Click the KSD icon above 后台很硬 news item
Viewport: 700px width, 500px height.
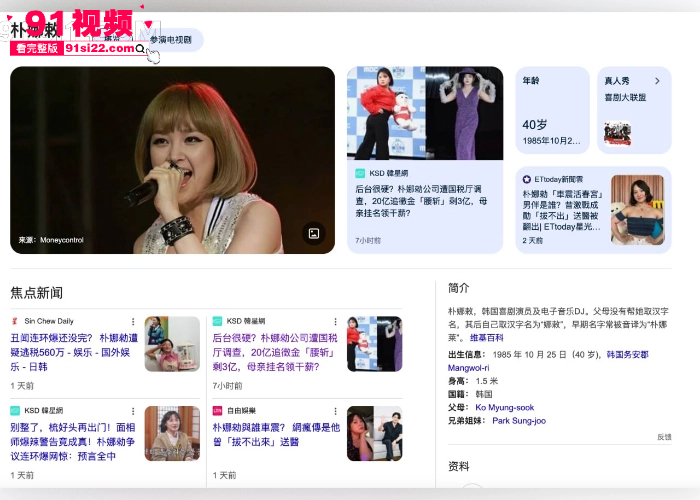click(x=217, y=321)
